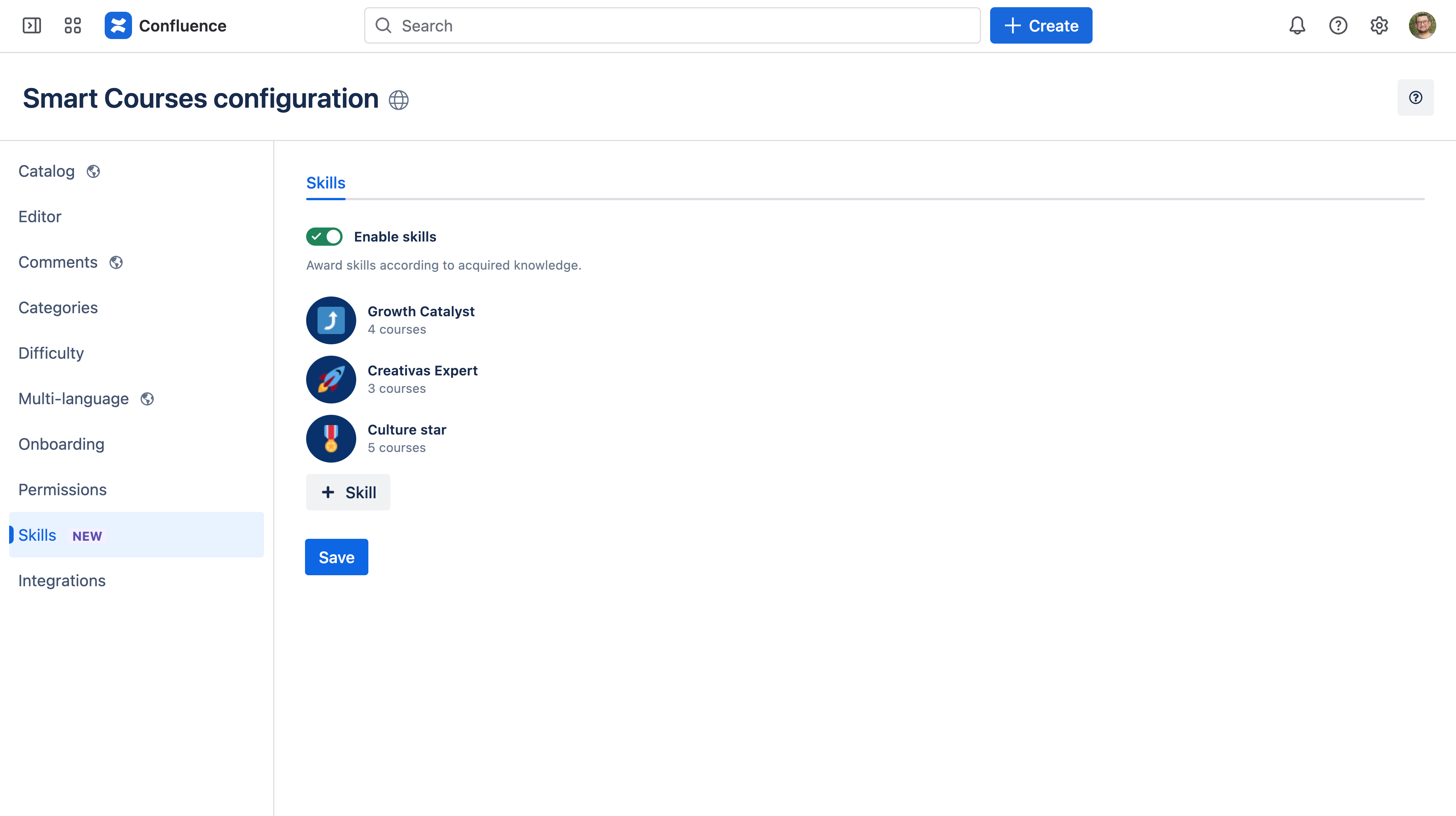Open the settings gear icon
The width and height of the screenshot is (1456, 816).
(1379, 25)
